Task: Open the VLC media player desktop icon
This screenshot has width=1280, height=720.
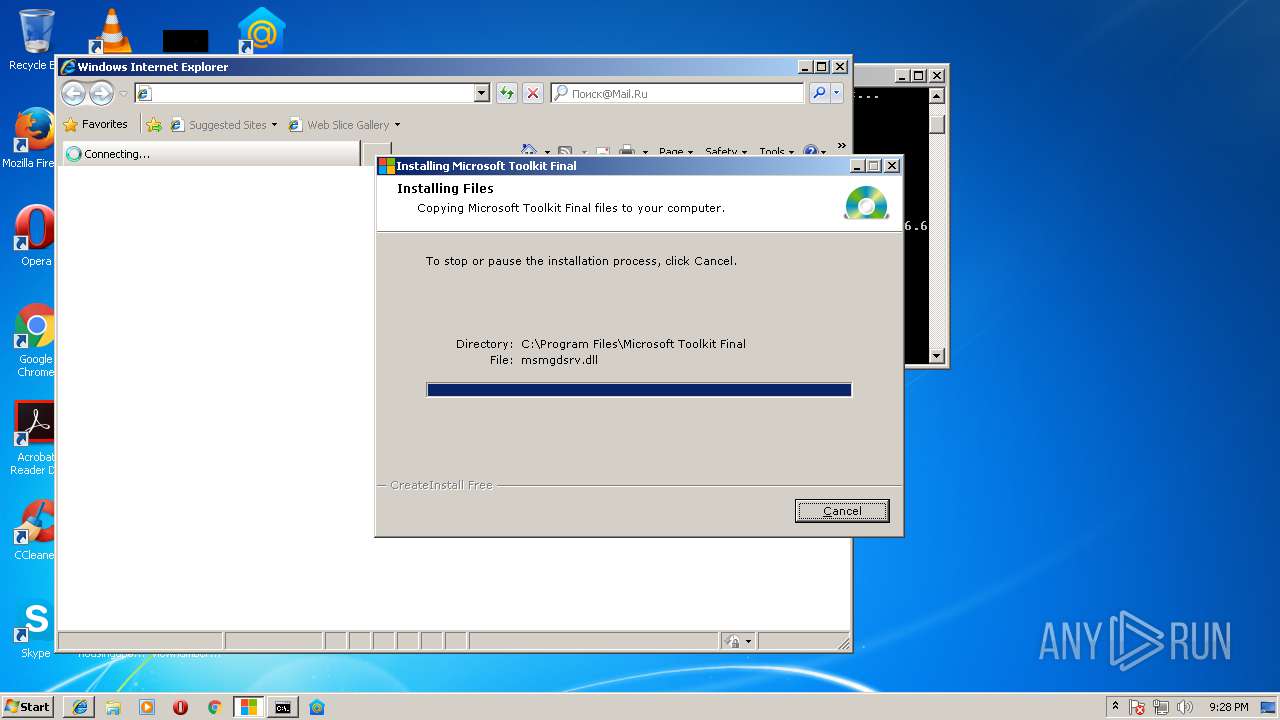Action: pos(111,32)
